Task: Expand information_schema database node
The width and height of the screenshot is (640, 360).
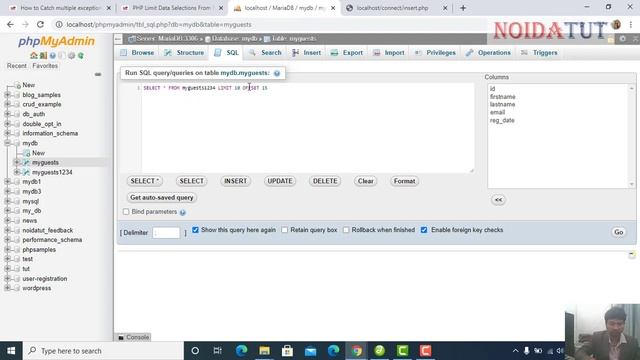Action: pos(7,133)
